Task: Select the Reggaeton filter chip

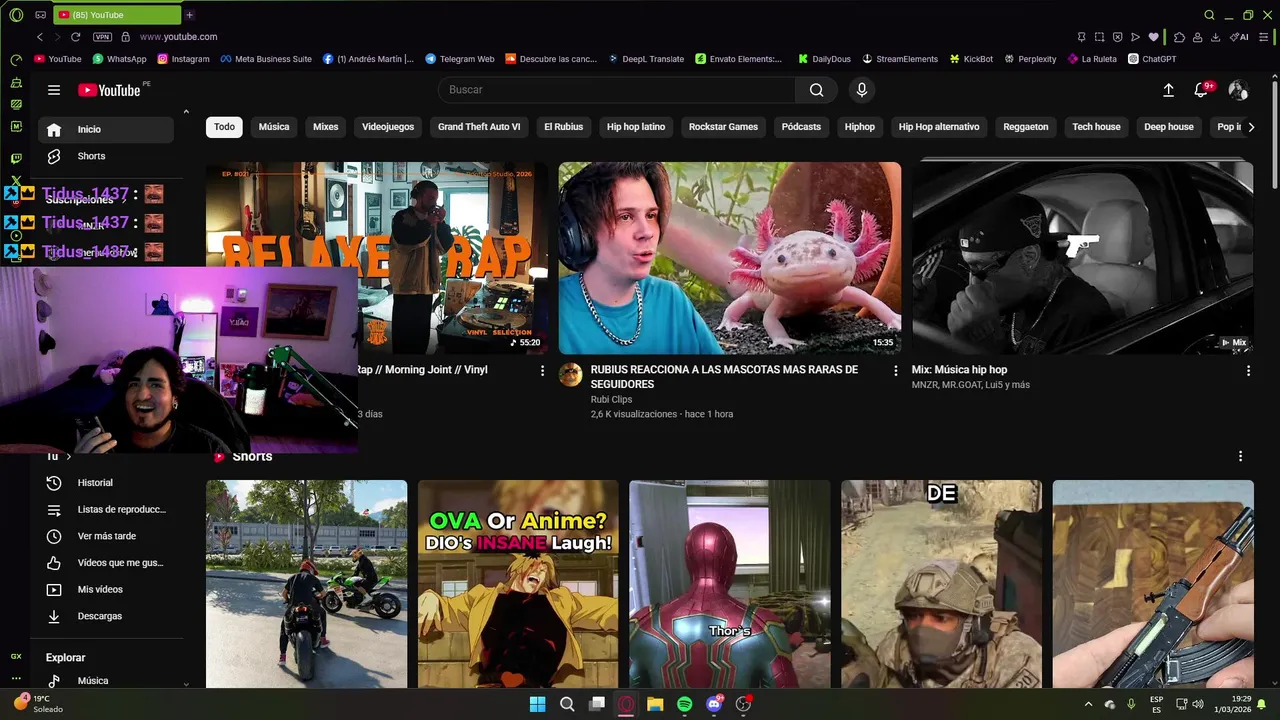Action: (x=1026, y=127)
